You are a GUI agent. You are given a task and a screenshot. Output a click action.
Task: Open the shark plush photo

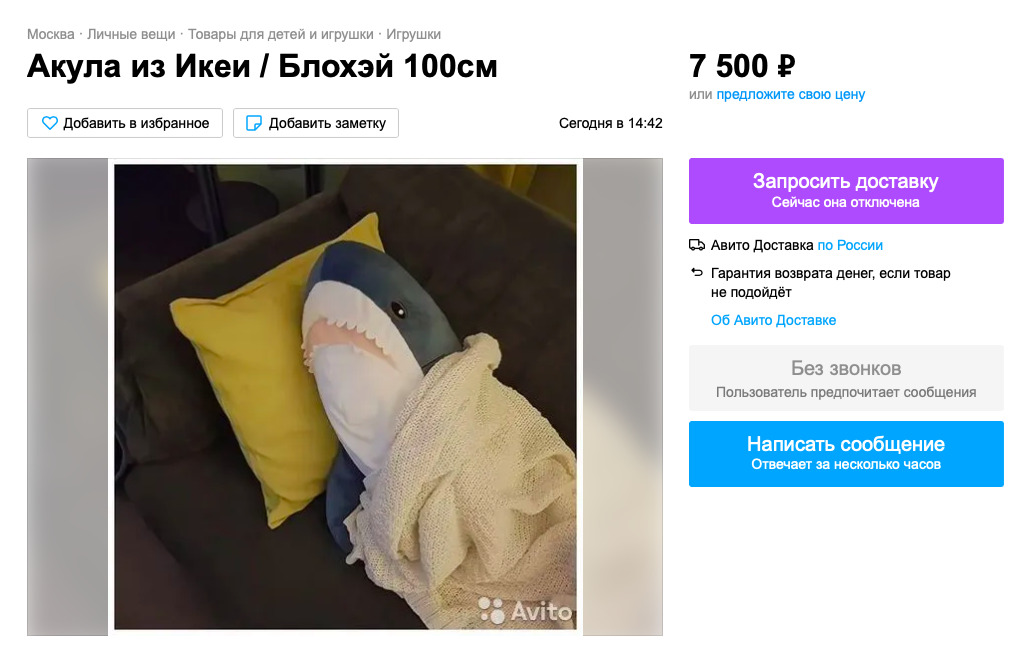[345, 396]
